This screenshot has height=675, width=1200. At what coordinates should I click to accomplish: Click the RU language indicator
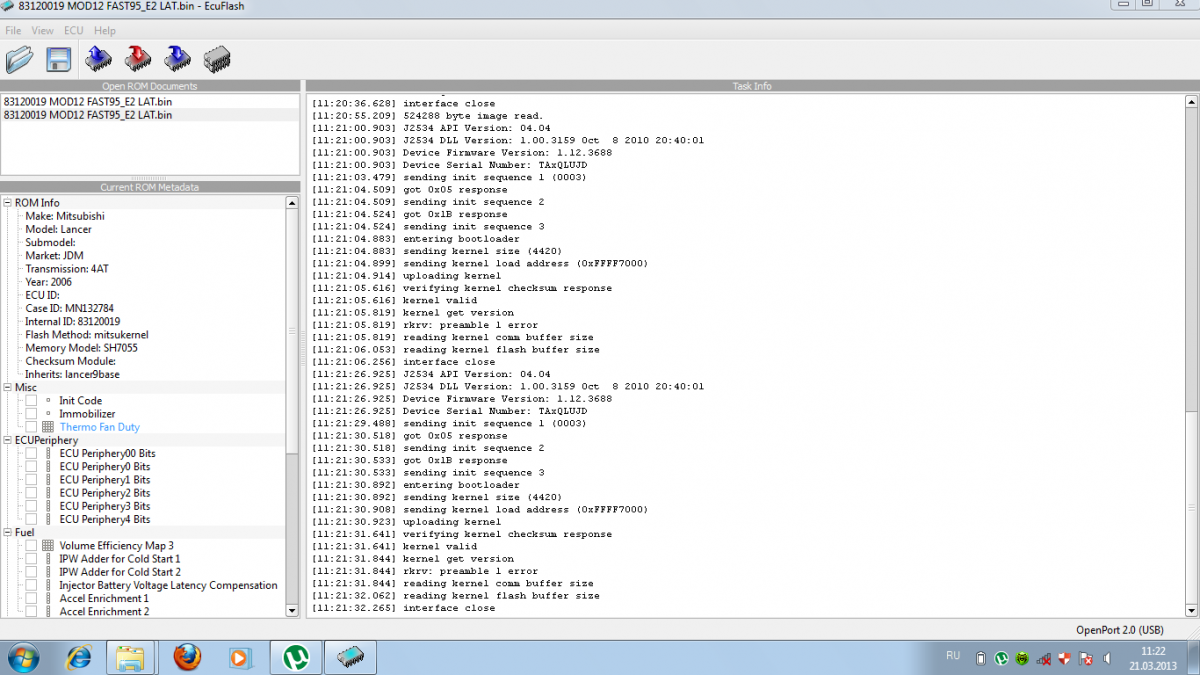953,656
